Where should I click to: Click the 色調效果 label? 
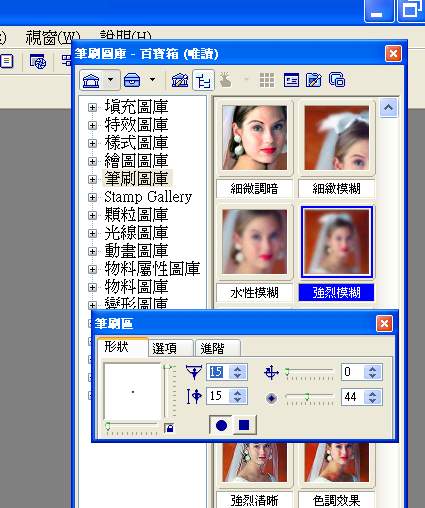(337, 500)
